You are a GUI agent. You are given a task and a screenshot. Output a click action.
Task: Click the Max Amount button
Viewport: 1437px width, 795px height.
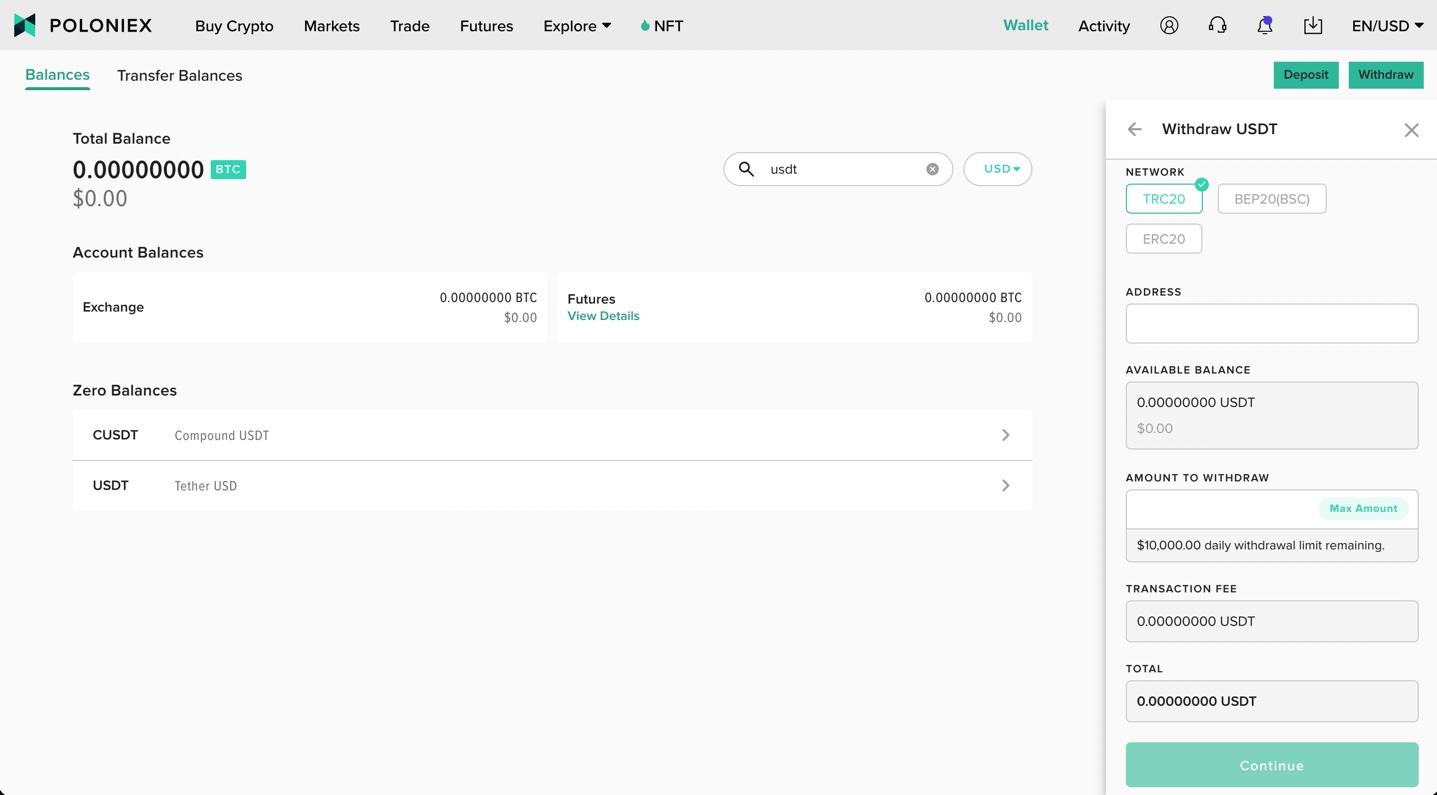(1363, 509)
